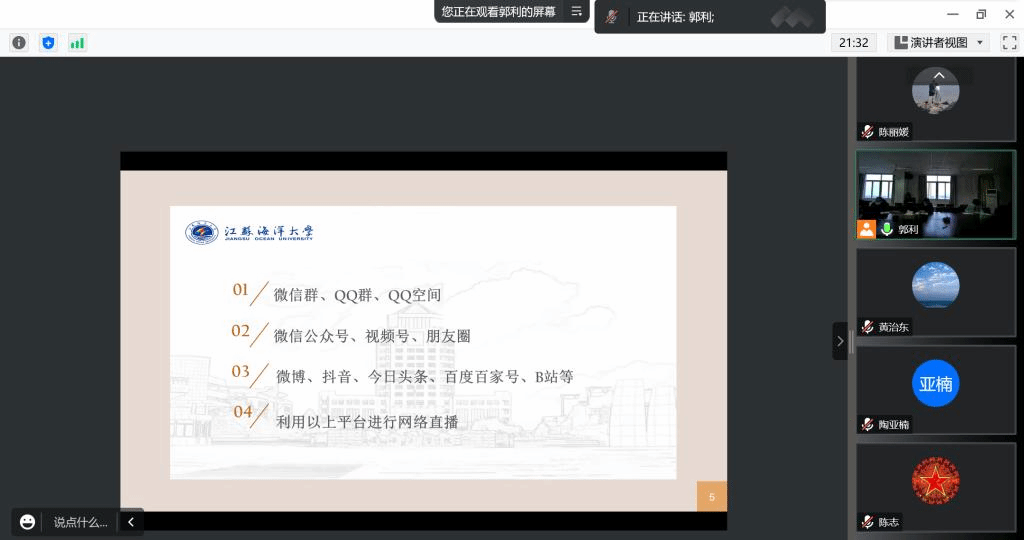Image resolution: width=1024 pixels, height=540 pixels.
Task: Open the meeting info icon
Action: (x=19, y=43)
